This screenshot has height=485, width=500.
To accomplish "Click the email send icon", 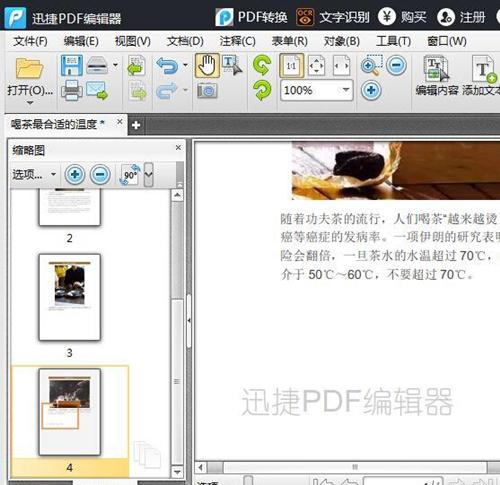I will coord(97,90).
